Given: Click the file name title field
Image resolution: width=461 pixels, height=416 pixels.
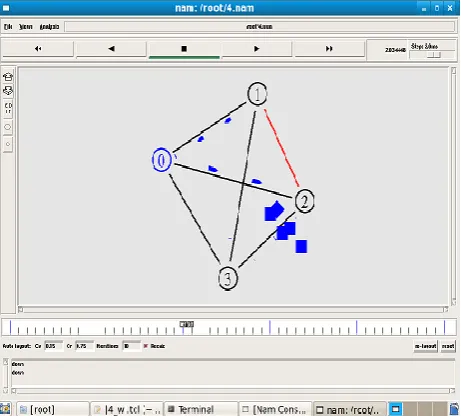Looking at the screenshot, I should click(260, 27).
